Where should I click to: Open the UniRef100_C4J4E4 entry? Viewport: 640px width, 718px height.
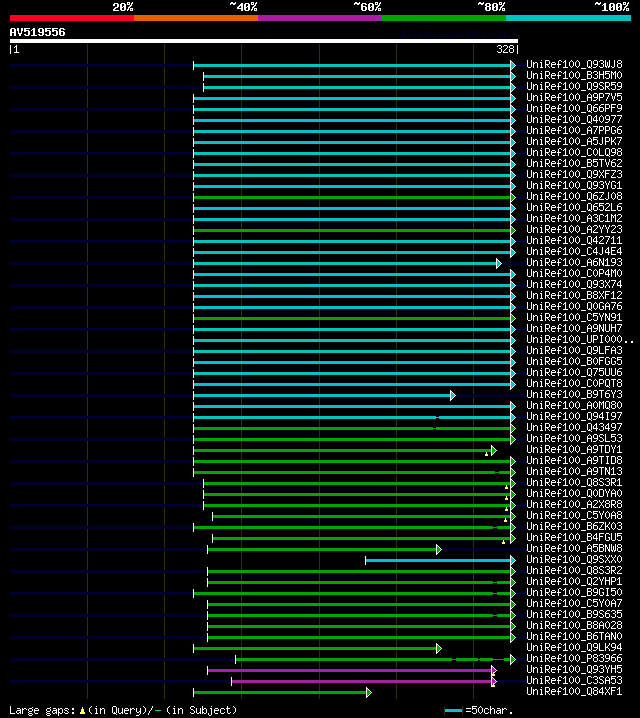coord(574,251)
